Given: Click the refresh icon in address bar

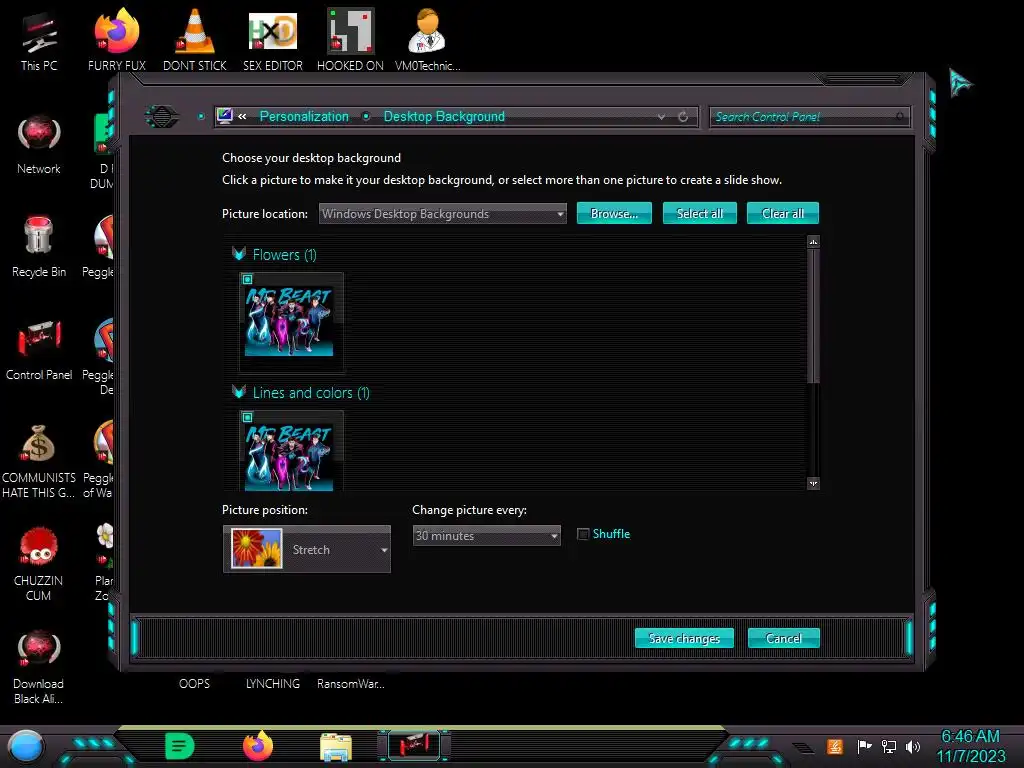Looking at the screenshot, I should [x=683, y=117].
